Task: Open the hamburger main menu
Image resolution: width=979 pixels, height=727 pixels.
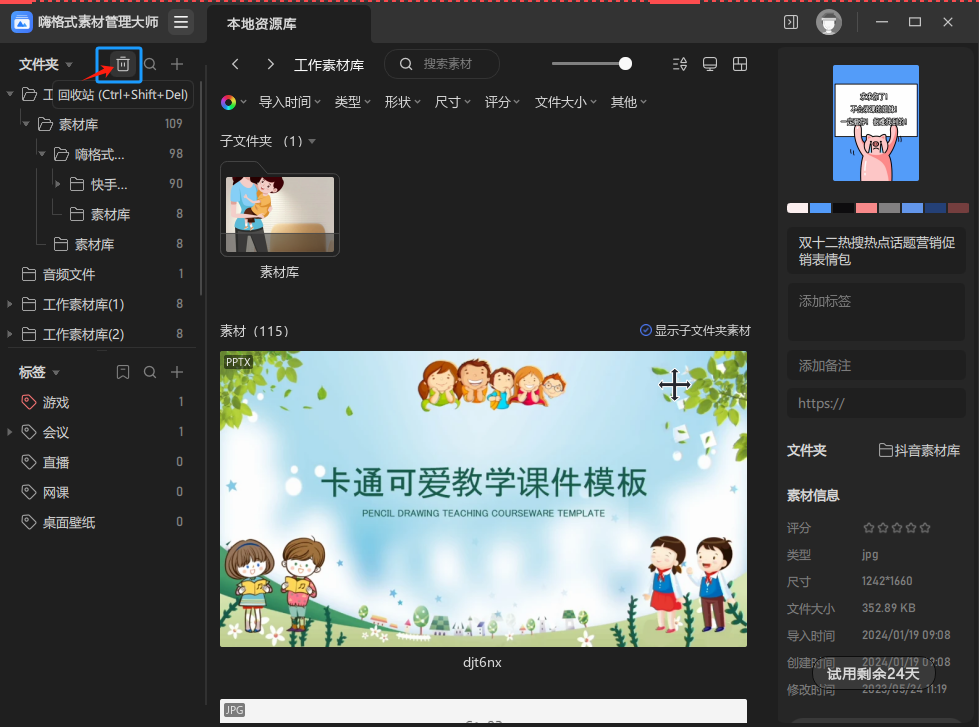Action: pos(181,22)
